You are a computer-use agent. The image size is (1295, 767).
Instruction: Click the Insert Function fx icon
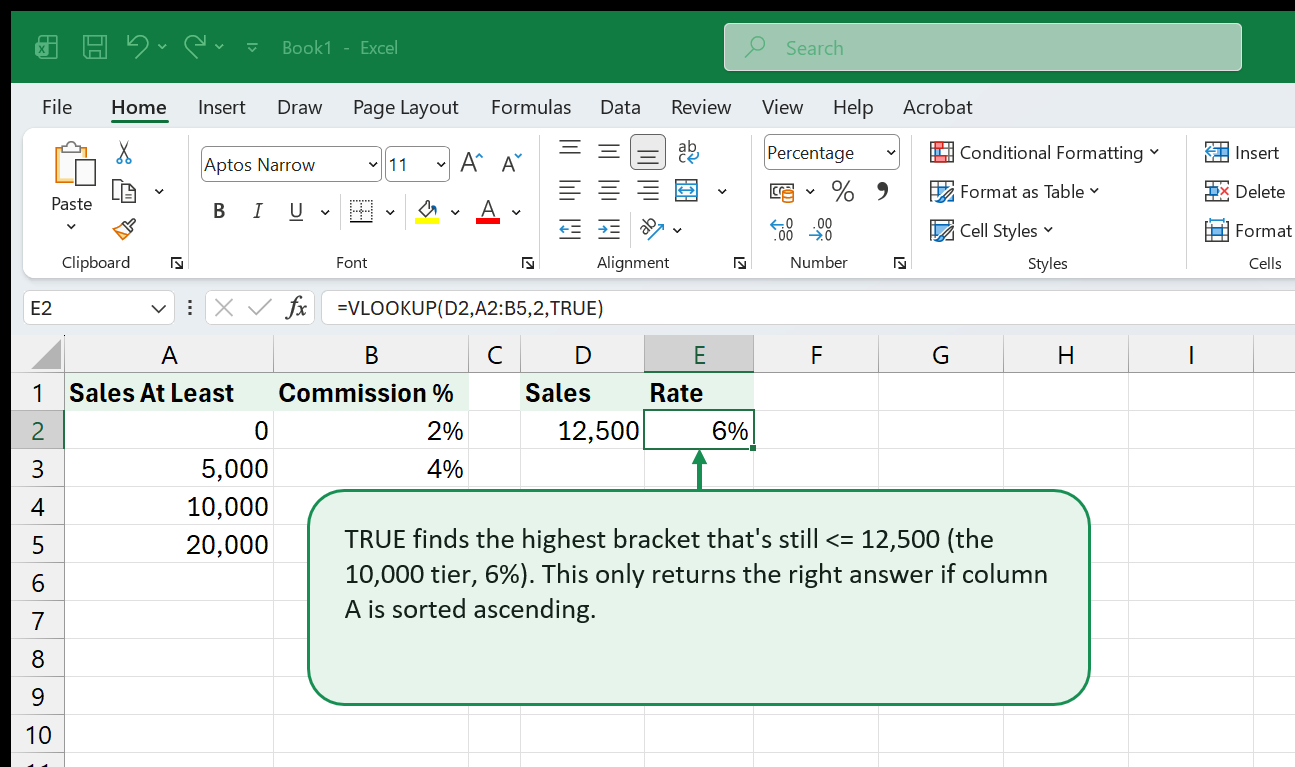click(296, 308)
